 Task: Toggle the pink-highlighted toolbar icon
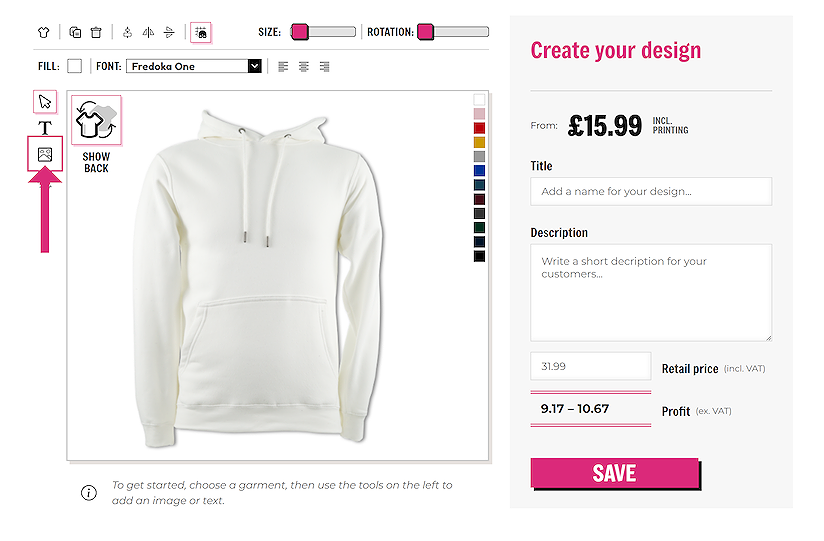coord(201,32)
